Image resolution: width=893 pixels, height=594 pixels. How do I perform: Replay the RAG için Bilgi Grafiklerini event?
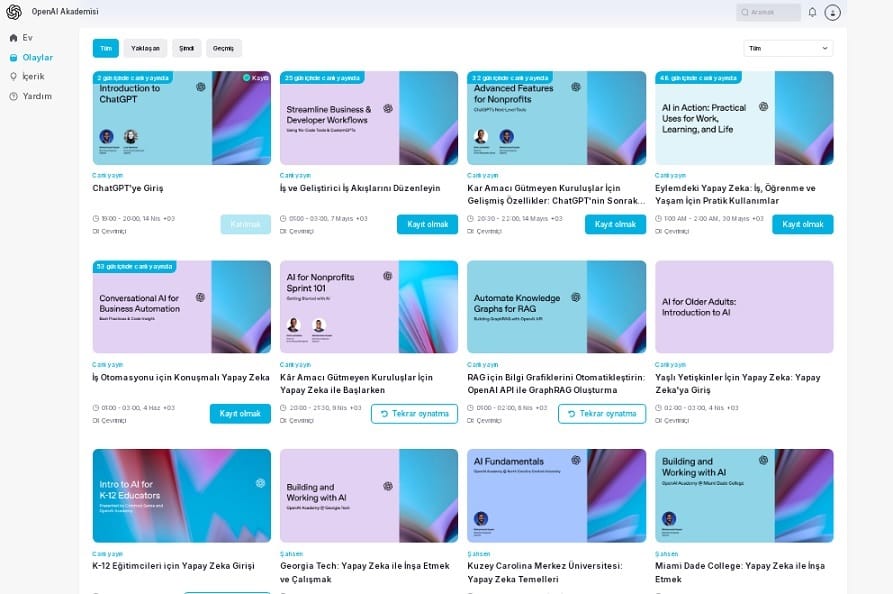pyautogui.click(x=602, y=413)
